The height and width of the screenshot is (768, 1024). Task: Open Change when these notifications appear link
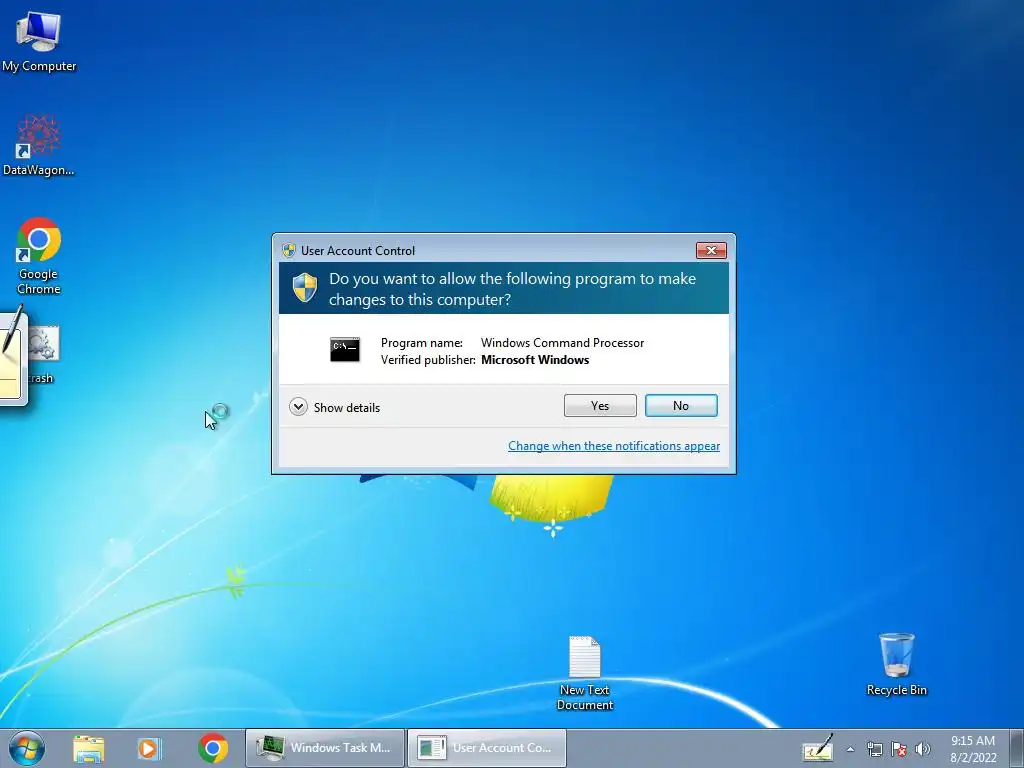[x=614, y=446]
